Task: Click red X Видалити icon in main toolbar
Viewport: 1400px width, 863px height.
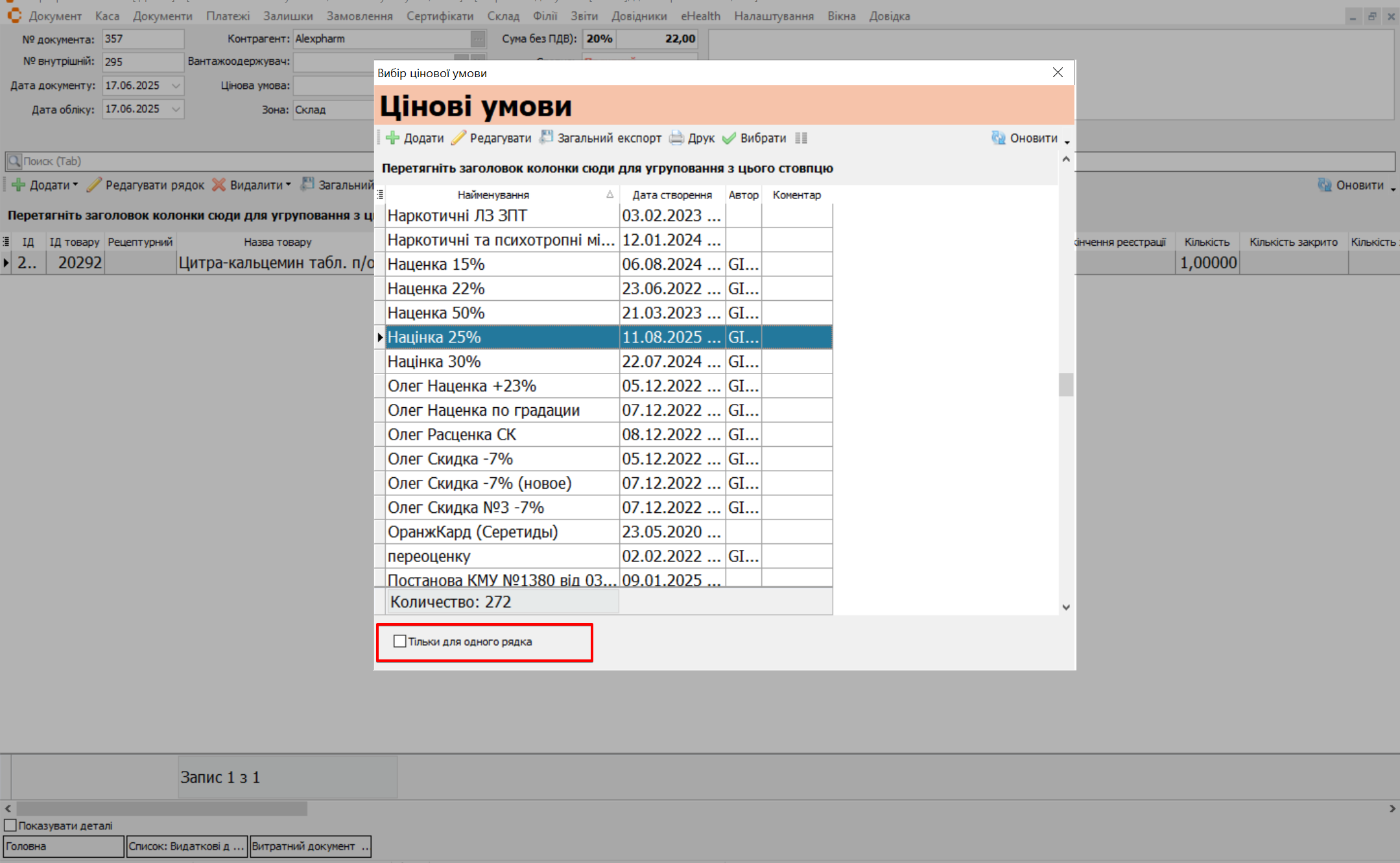Action: (x=219, y=185)
